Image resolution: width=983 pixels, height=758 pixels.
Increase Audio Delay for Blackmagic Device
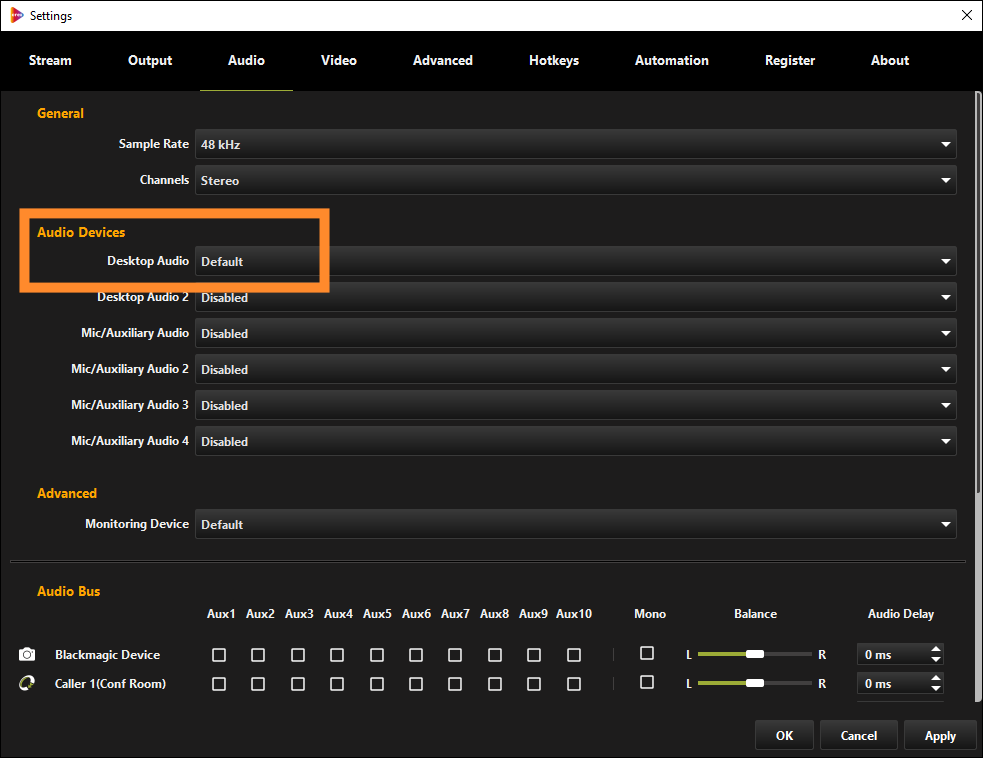935,649
